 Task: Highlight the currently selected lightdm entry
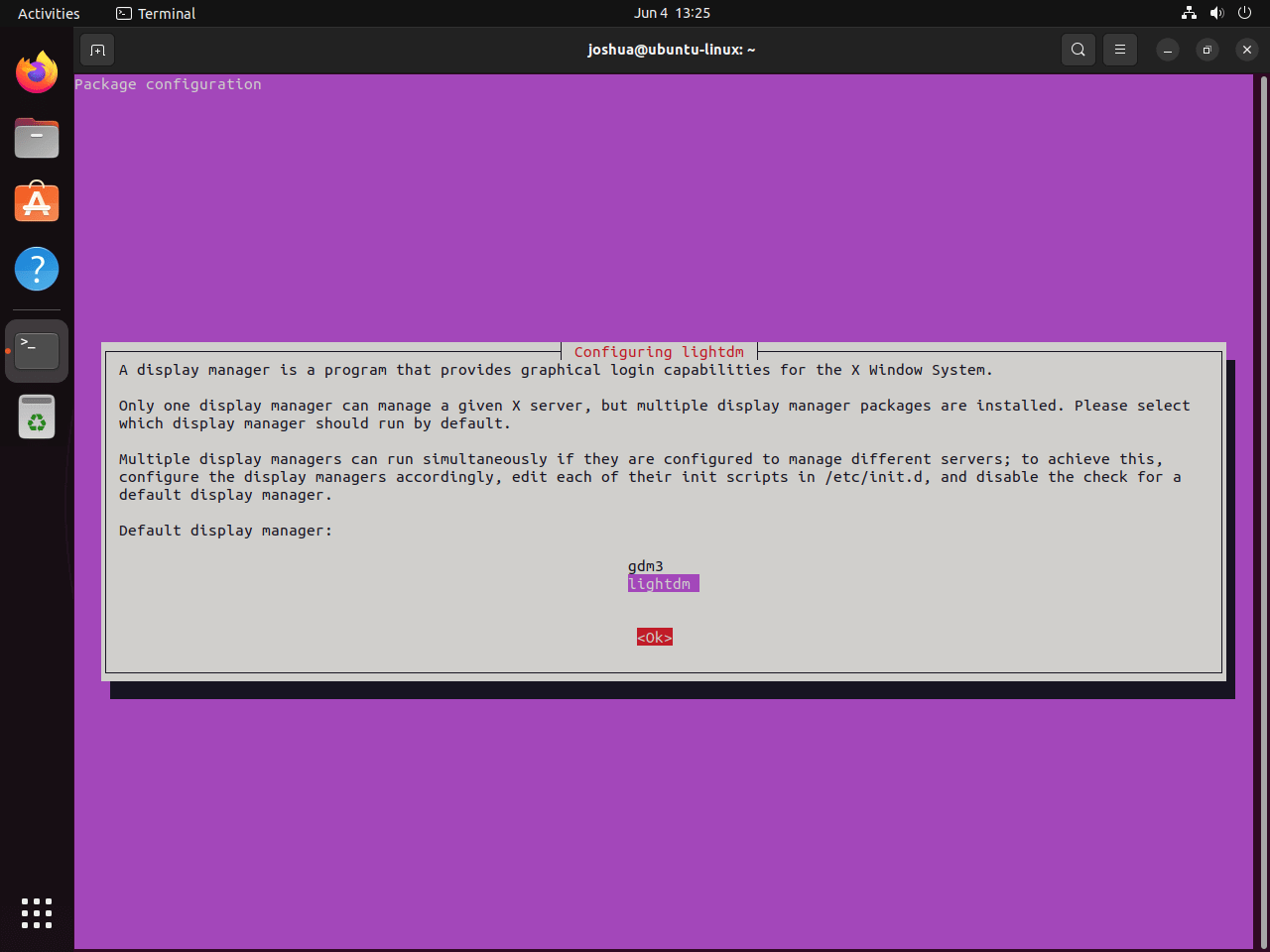pos(663,583)
